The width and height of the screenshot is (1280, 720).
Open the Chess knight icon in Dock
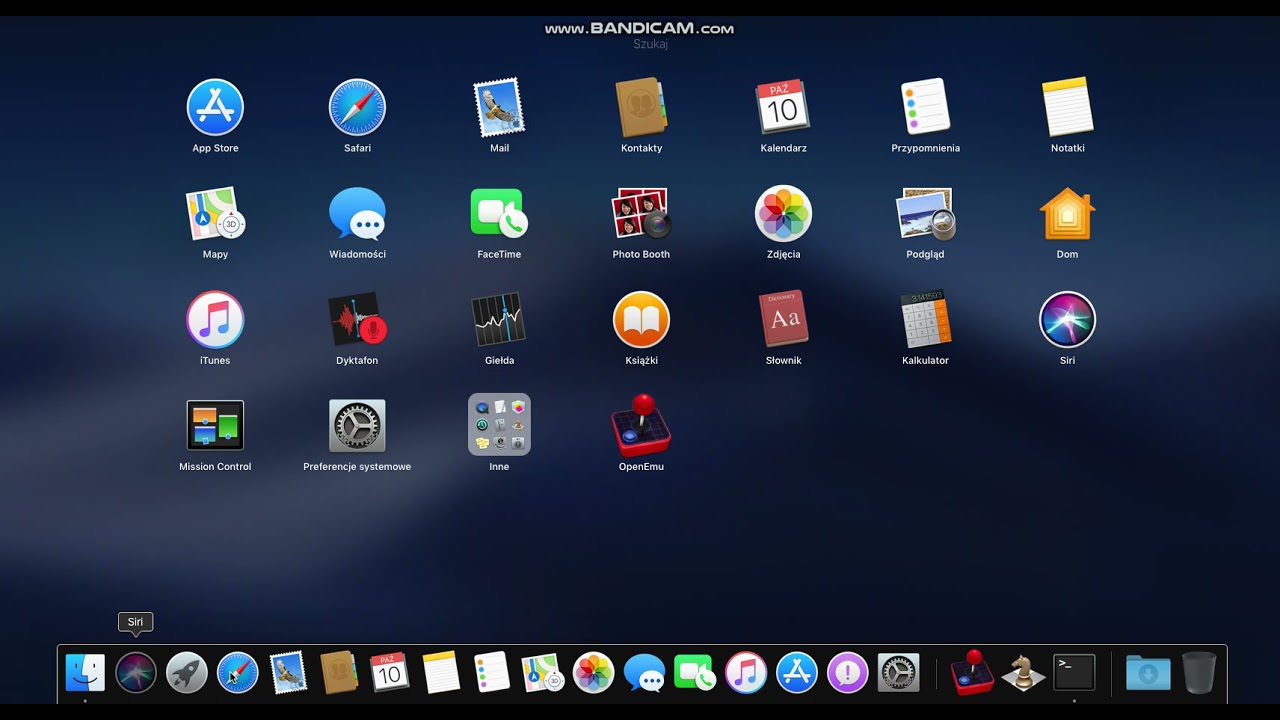tap(1023, 673)
